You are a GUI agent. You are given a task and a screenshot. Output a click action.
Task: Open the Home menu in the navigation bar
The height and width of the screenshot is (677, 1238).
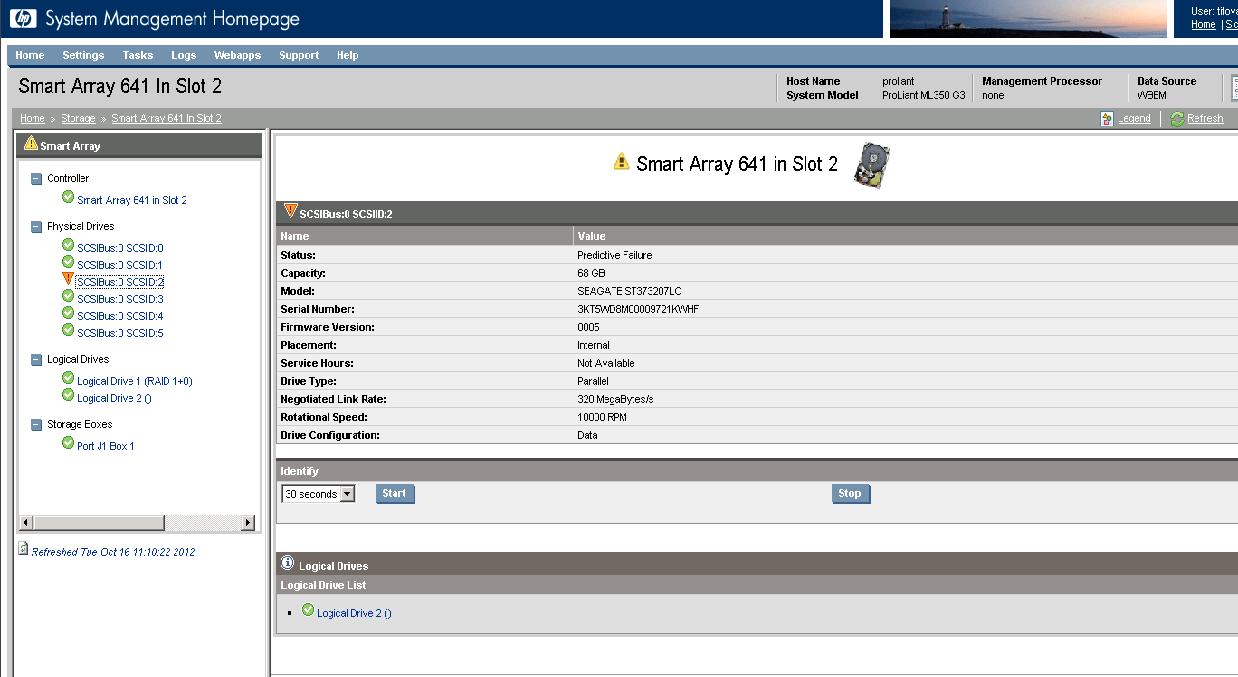[30, 56]
